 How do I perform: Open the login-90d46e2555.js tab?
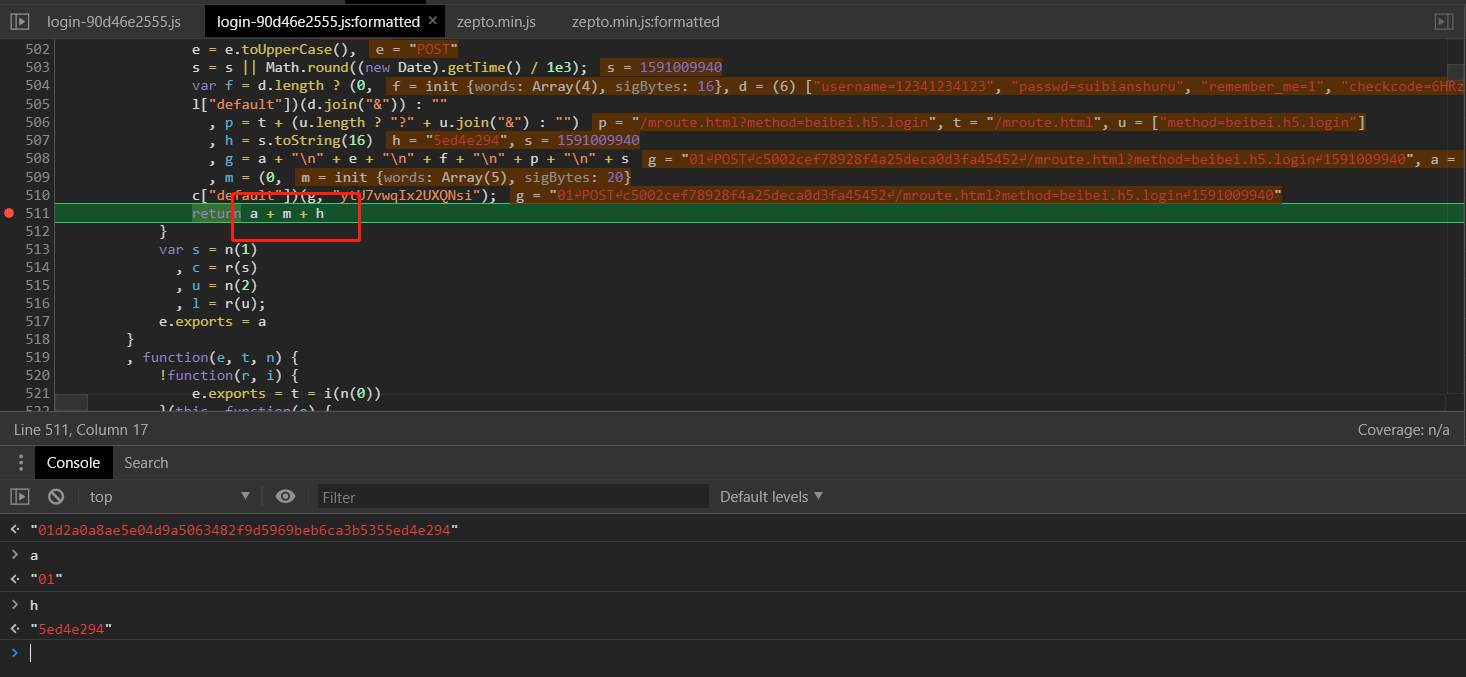click(x=114, y=21)
